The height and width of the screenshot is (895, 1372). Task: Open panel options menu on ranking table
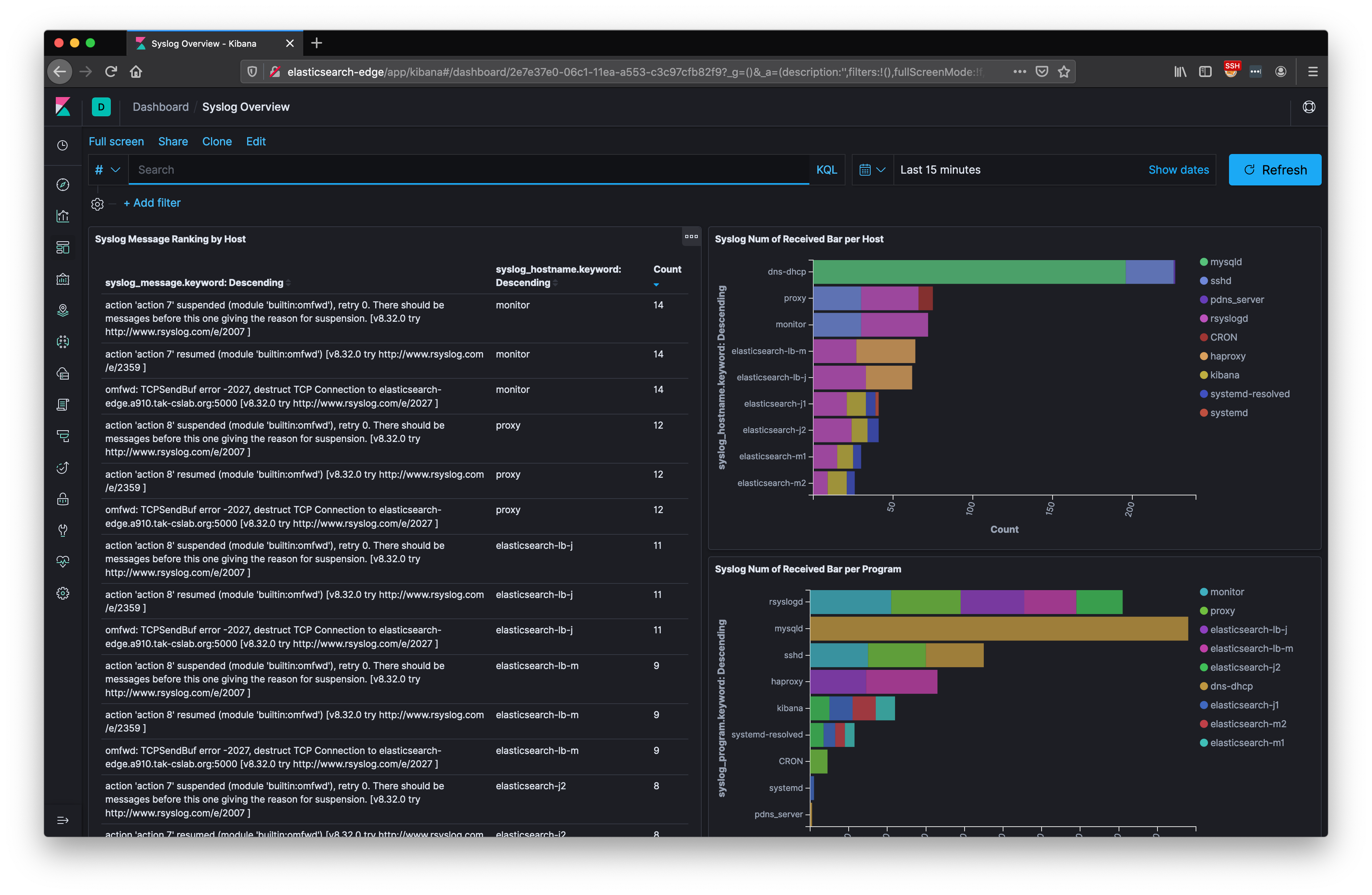pyautogui.click(x=691, y=236)
